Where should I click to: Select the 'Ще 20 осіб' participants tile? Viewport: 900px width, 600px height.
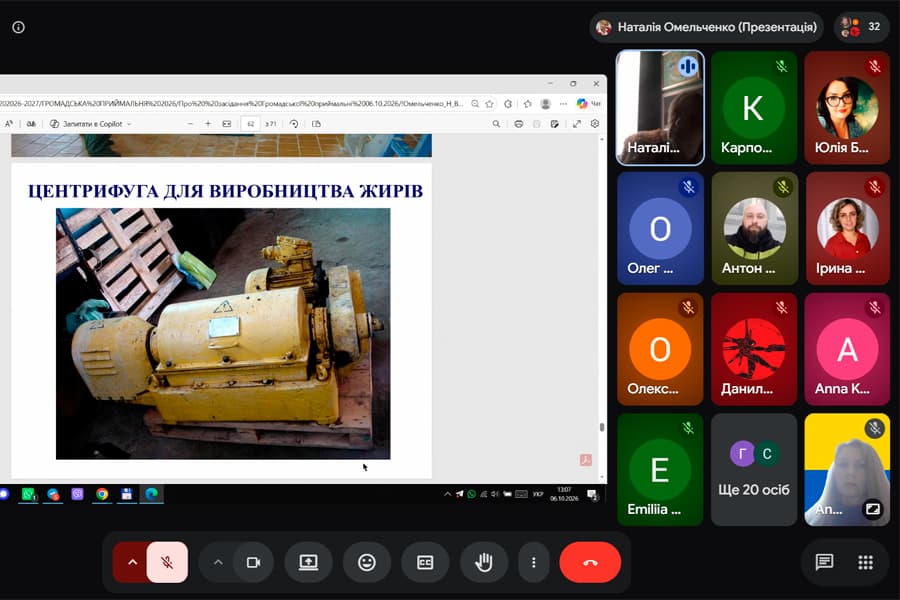(754, 470)
